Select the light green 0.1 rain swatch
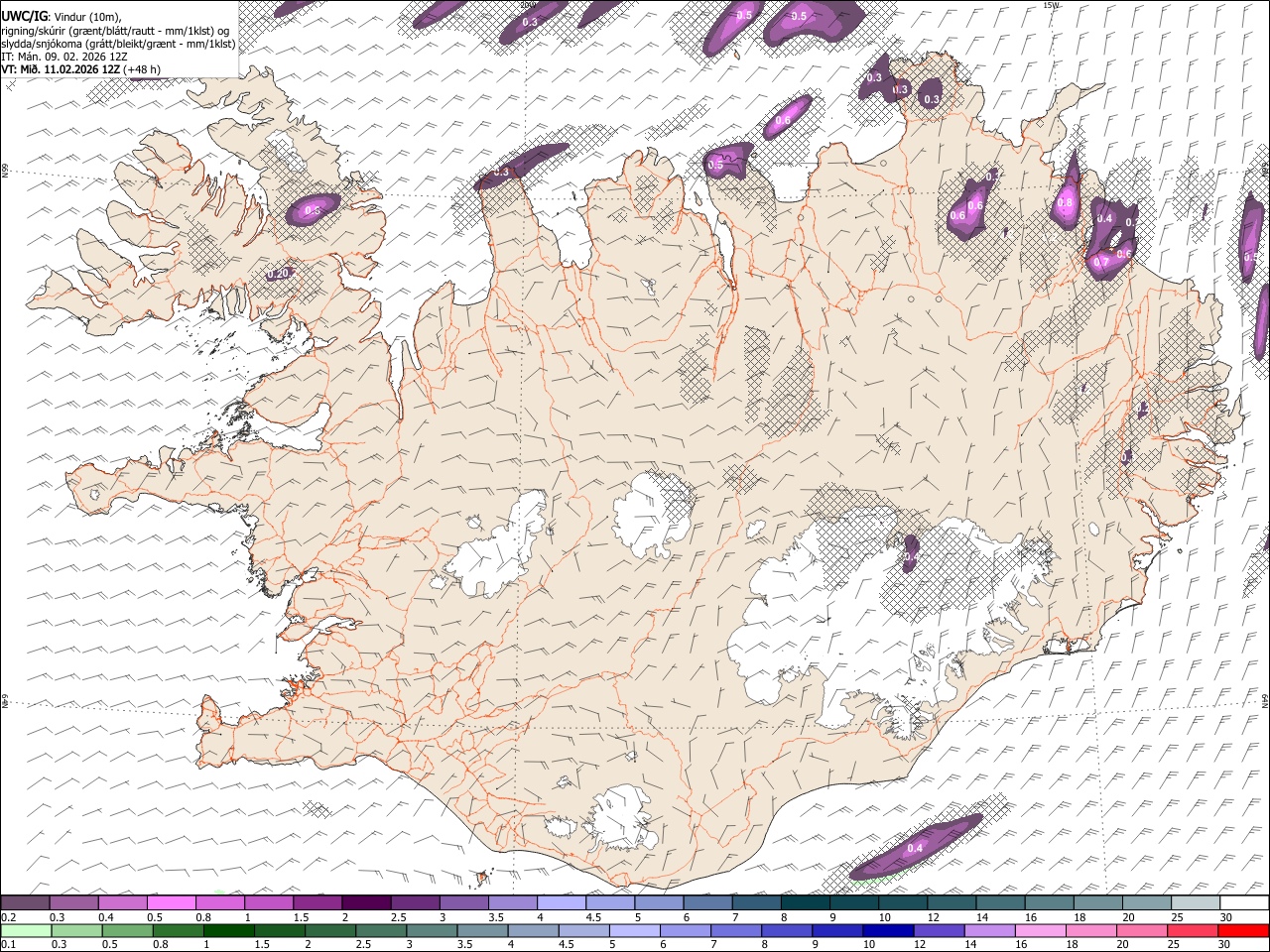 [x=25, y=930]
